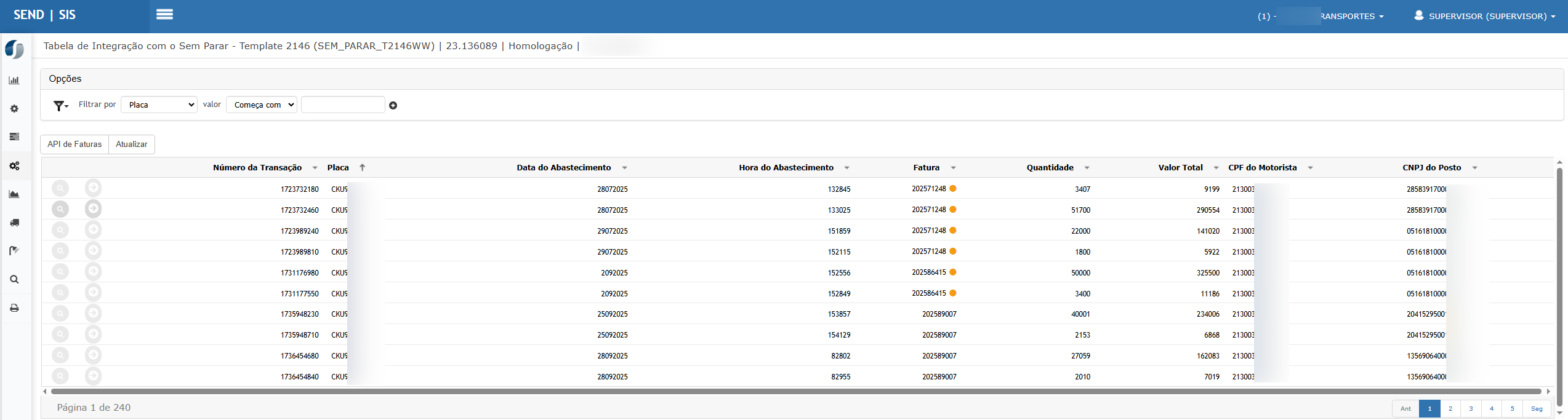Expand the SUPERVISOR user menu
The height and width of the screenshot is (420, 1568).
(x=1484, y=16)
